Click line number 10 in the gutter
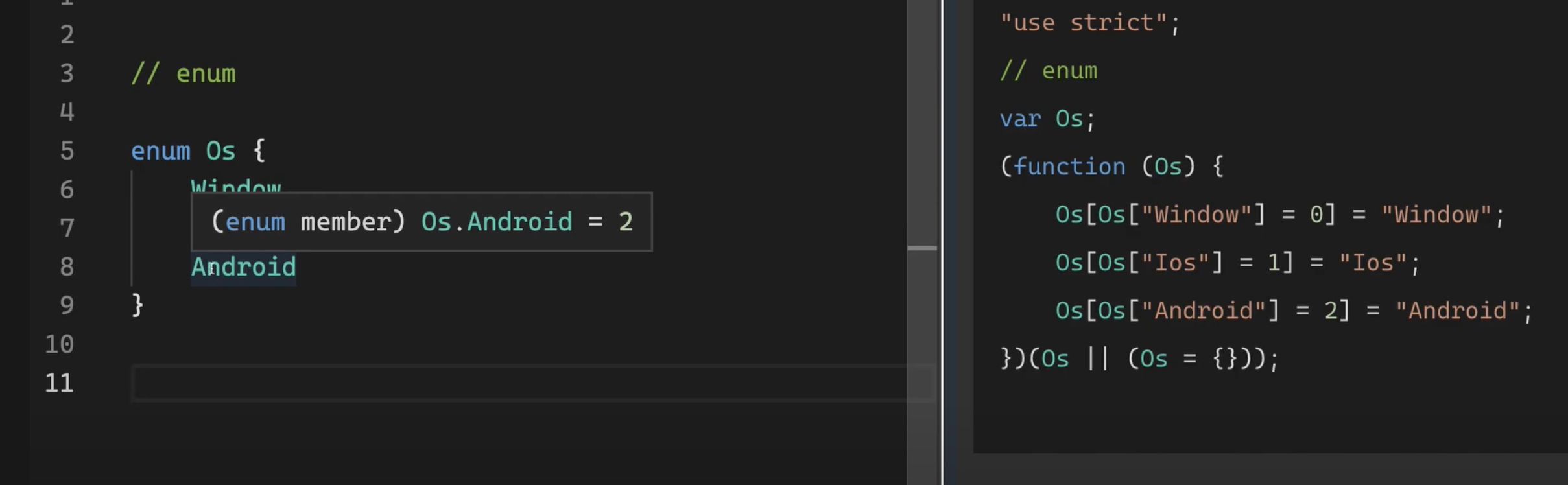1568x485 pixels. [60, 344]
